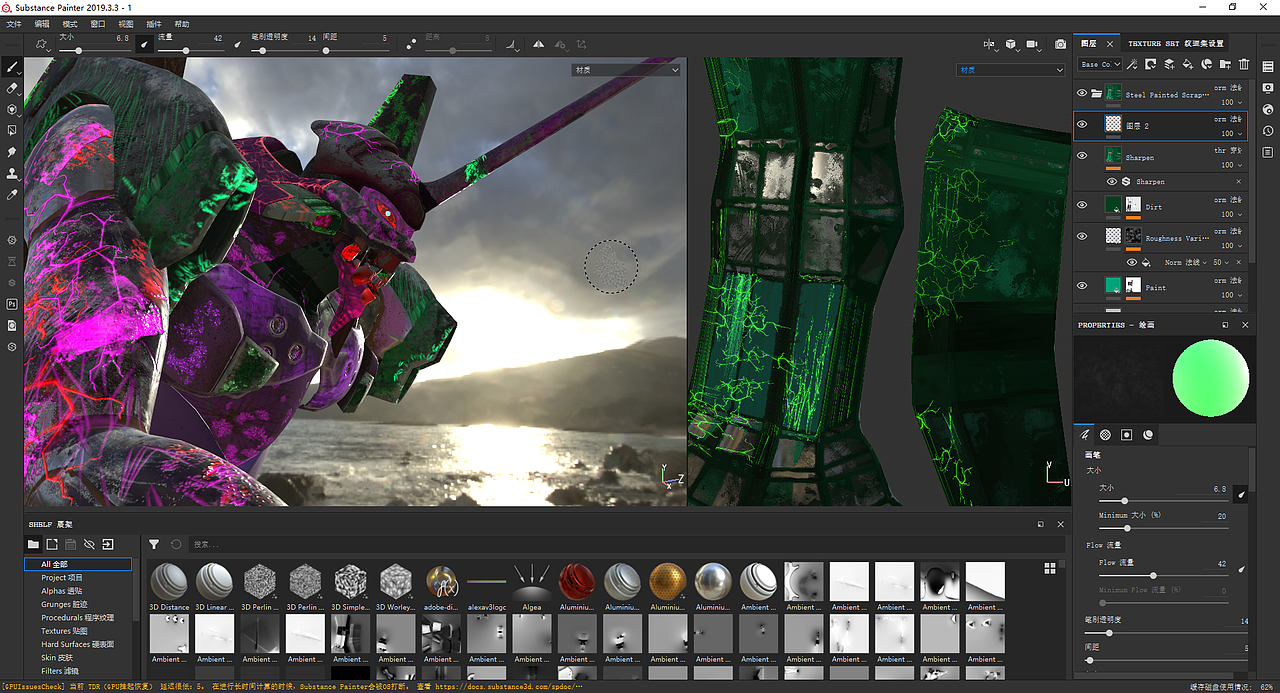Screen dimensions: 1280x693
Task: Click the Shelf filter funnel icon
Action: (x=154, y=545)
